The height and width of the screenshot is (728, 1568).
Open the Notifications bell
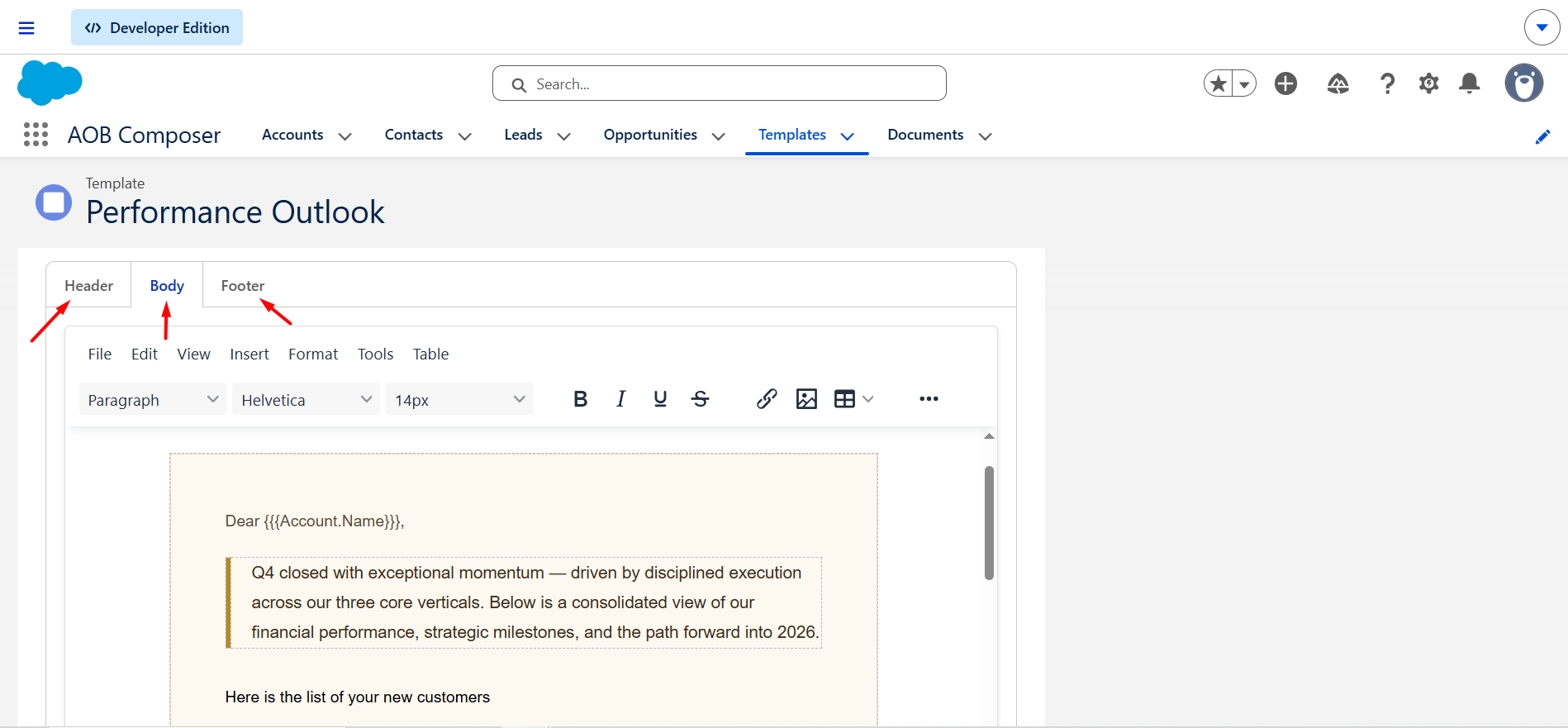click(x=1470, y=83)
